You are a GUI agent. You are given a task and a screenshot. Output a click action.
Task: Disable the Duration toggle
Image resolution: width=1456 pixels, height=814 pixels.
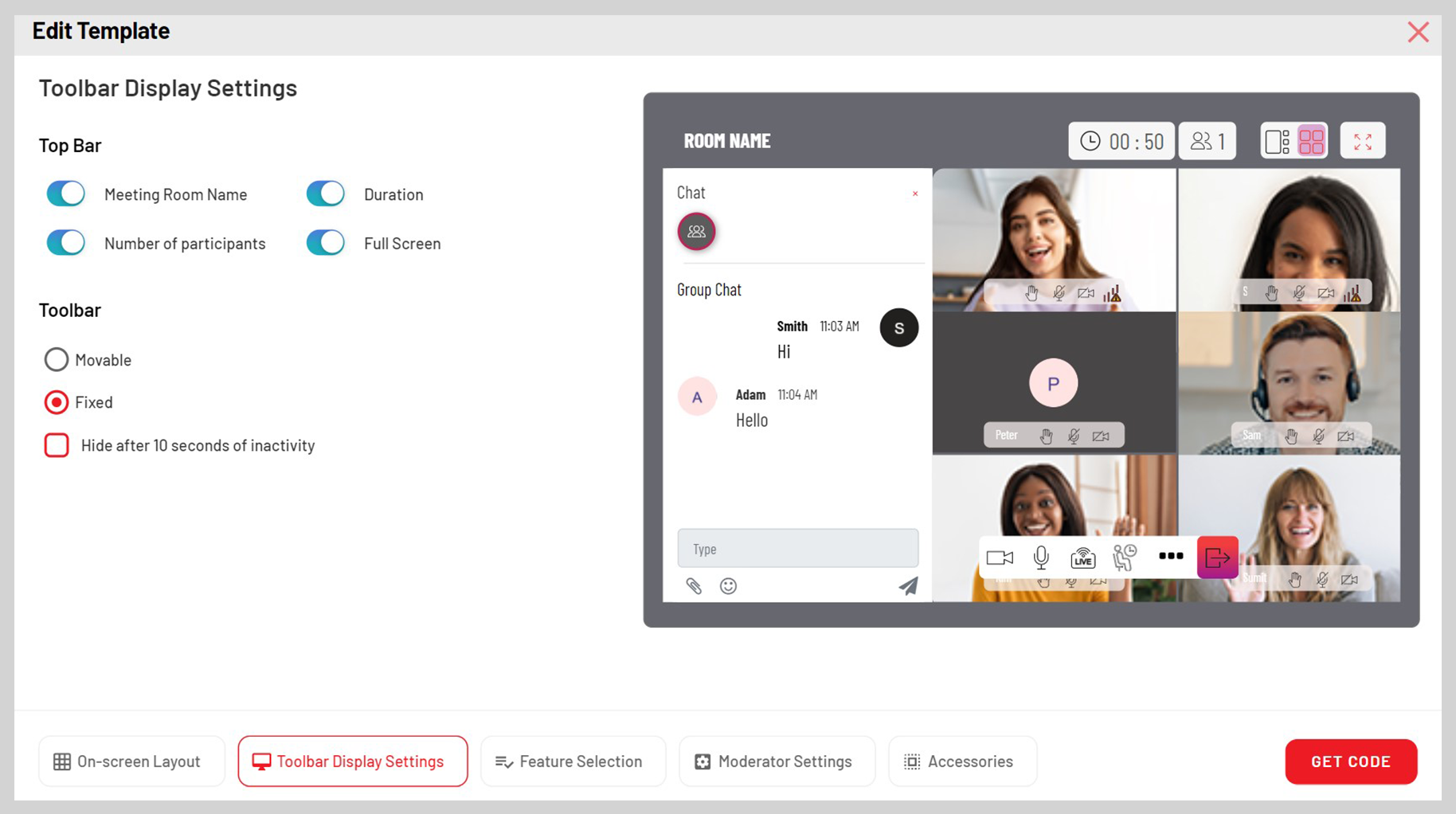tap(324, 194)
